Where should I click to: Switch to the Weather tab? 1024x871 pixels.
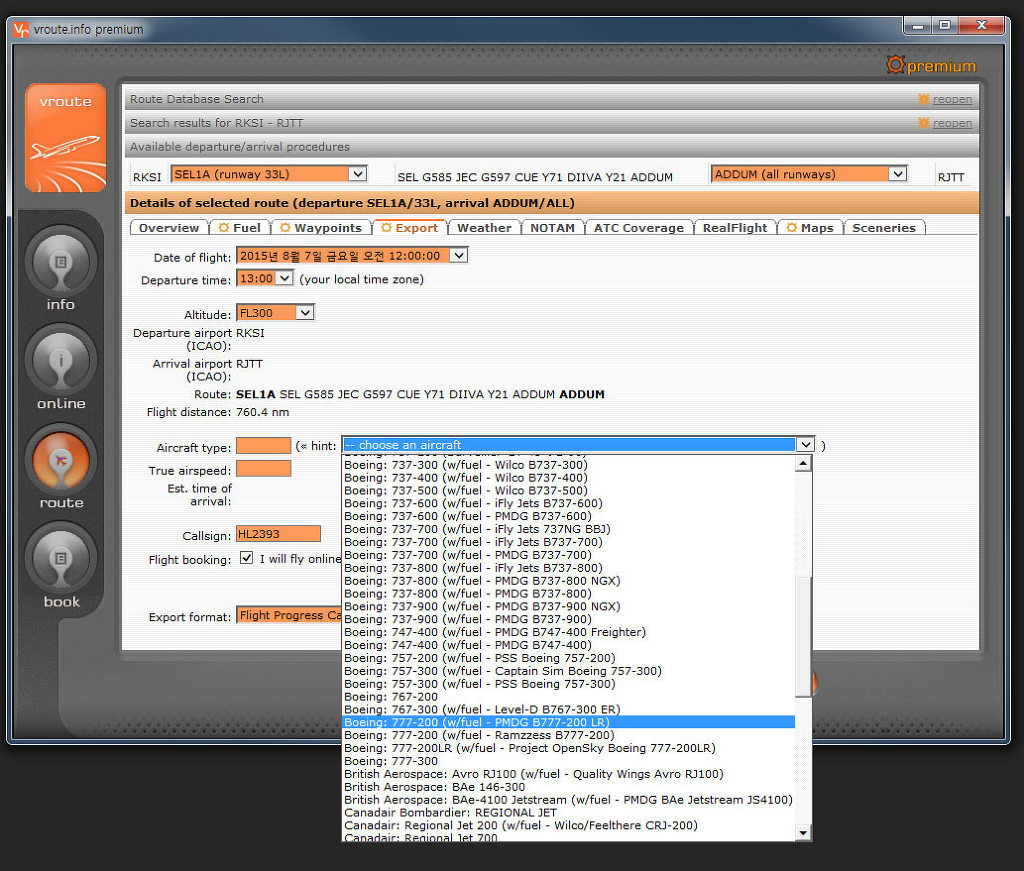484,228
